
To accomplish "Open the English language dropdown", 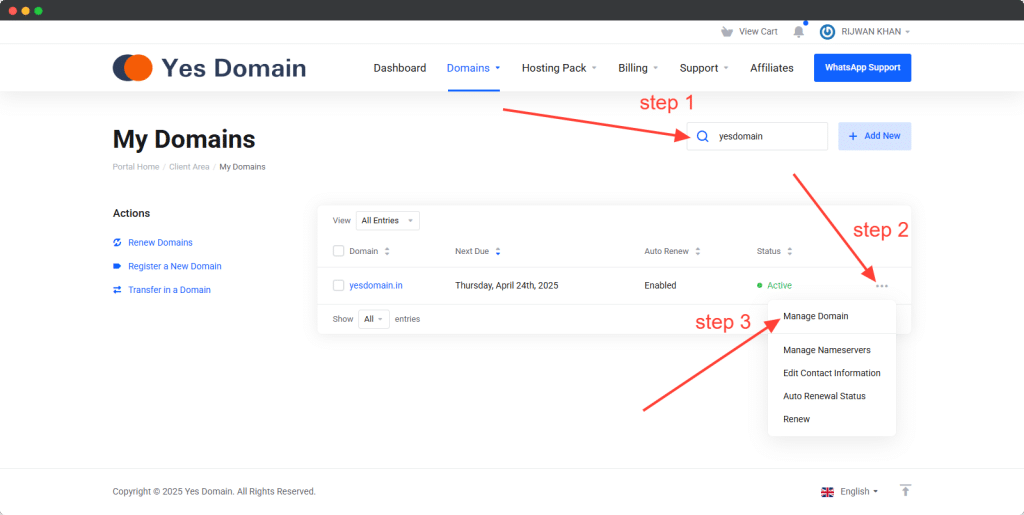I will [x=858, y=492].
